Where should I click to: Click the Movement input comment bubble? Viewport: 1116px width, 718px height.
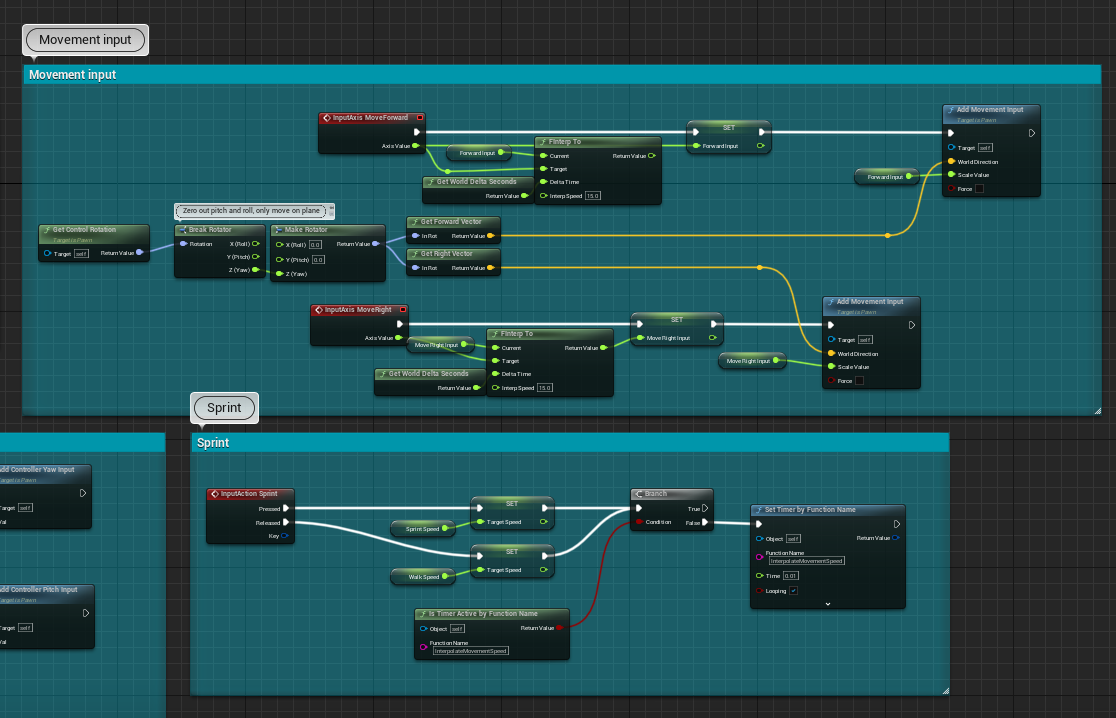[x=85, y=40]
